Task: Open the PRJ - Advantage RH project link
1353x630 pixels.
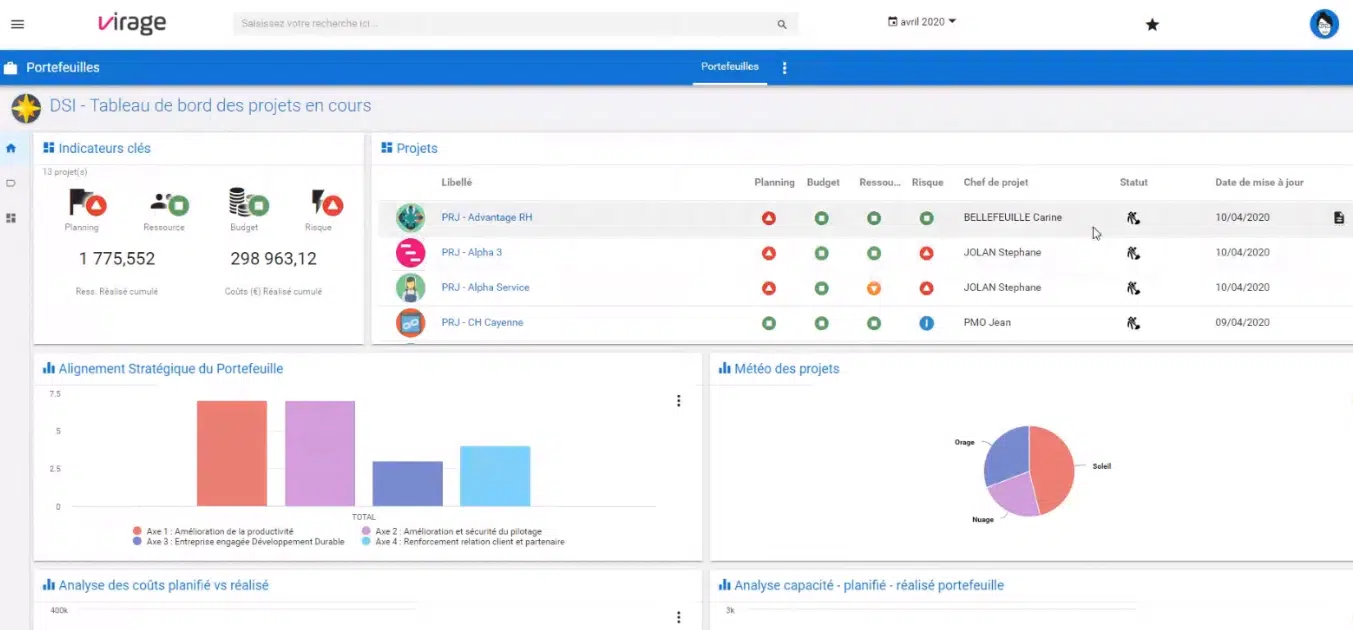Action: point(487,217)
